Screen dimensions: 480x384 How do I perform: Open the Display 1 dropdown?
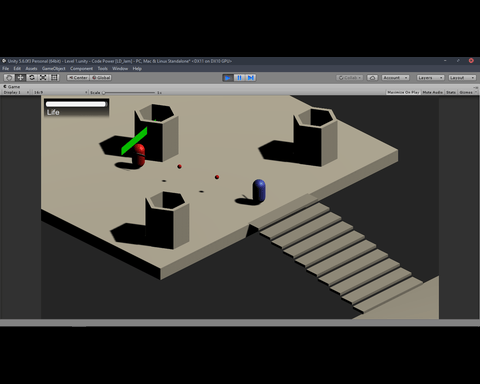[x=16, y=92]
